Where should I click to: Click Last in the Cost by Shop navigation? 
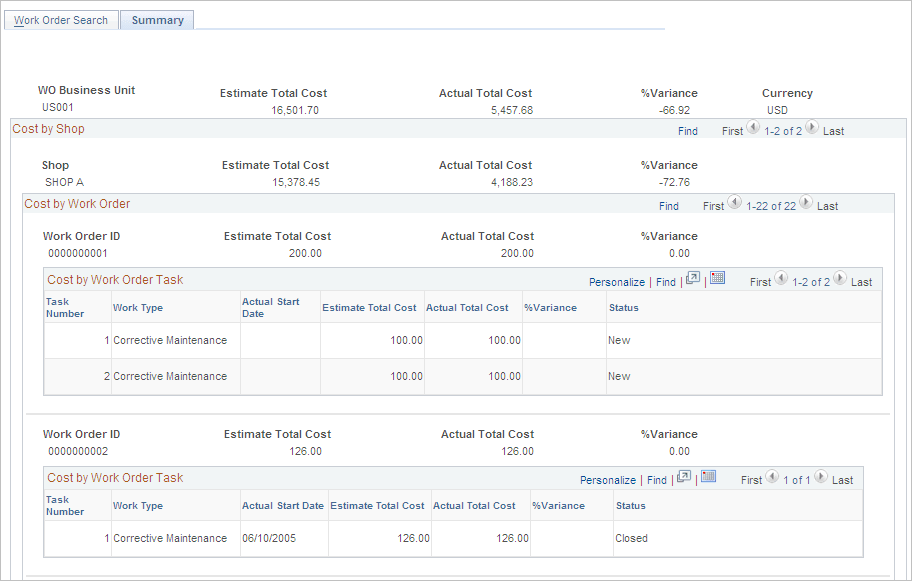pyautogui.click(x=832, y=130)
